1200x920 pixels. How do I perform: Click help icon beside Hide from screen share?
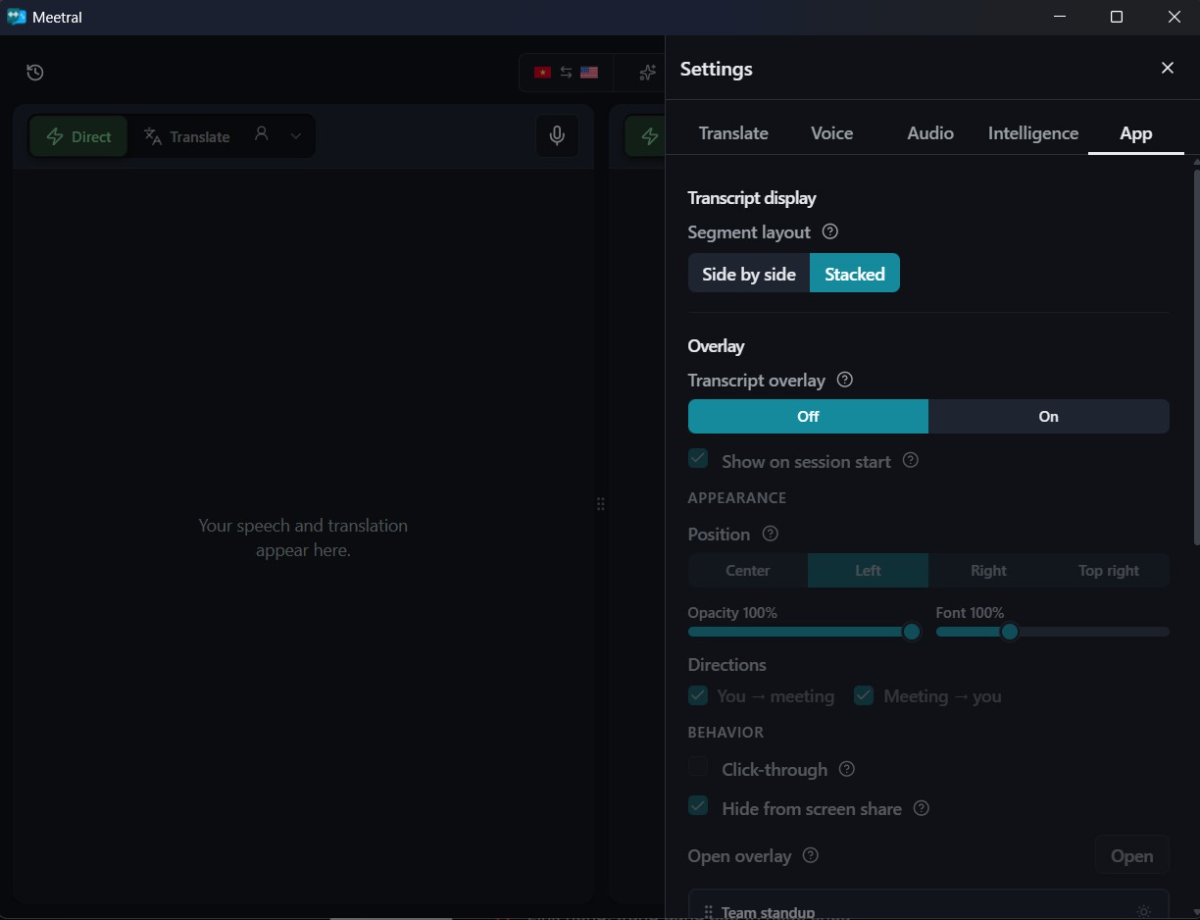point(922,808)
